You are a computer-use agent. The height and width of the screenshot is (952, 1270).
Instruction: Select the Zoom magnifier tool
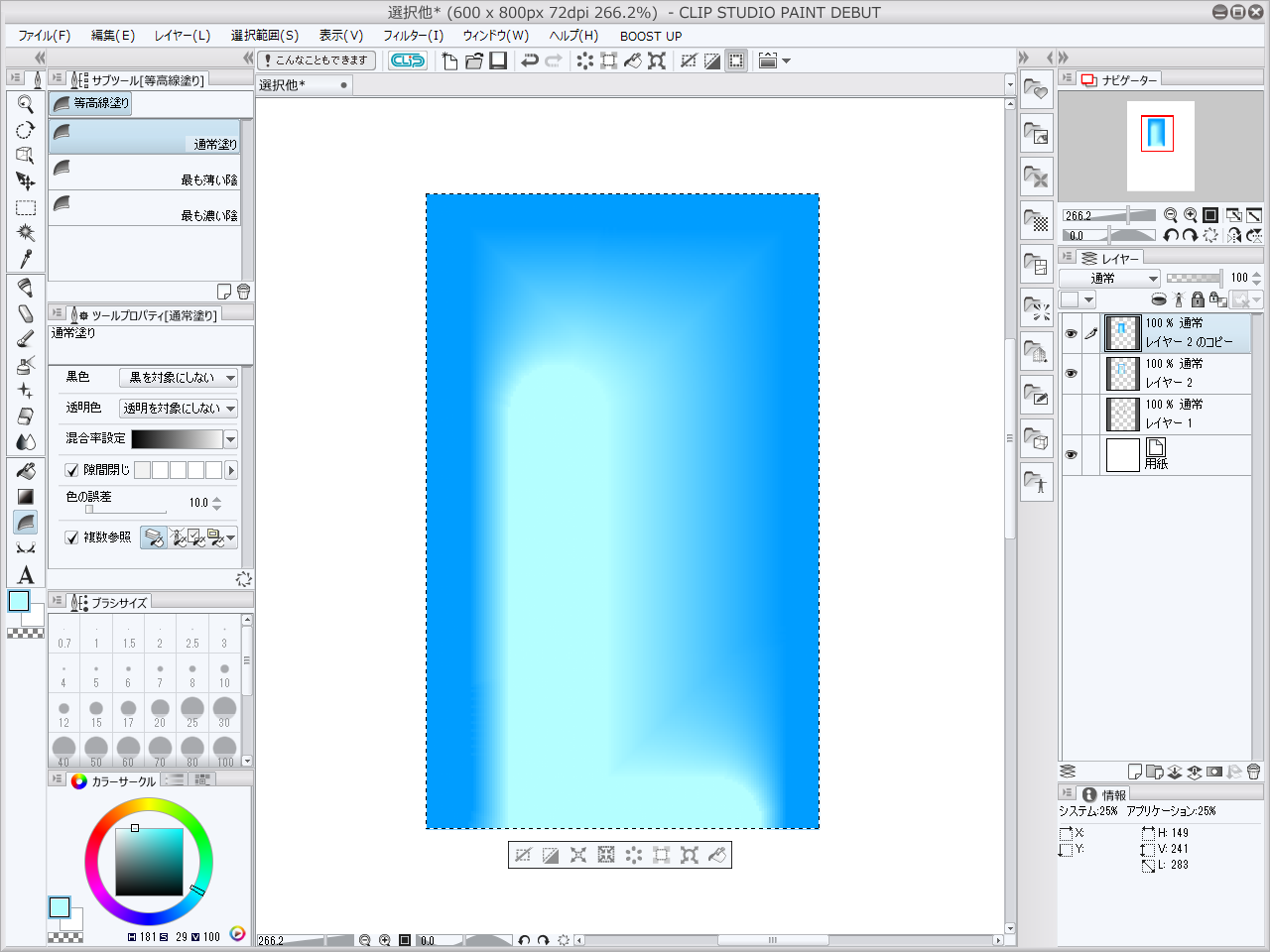pyautogui.click(x=26, y=104)
